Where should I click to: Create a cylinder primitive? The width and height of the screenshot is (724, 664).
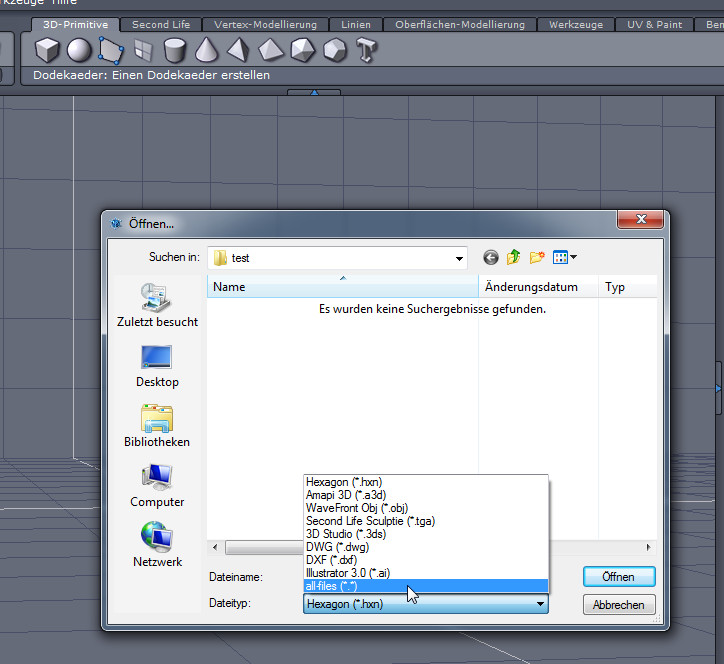[175, 49]
